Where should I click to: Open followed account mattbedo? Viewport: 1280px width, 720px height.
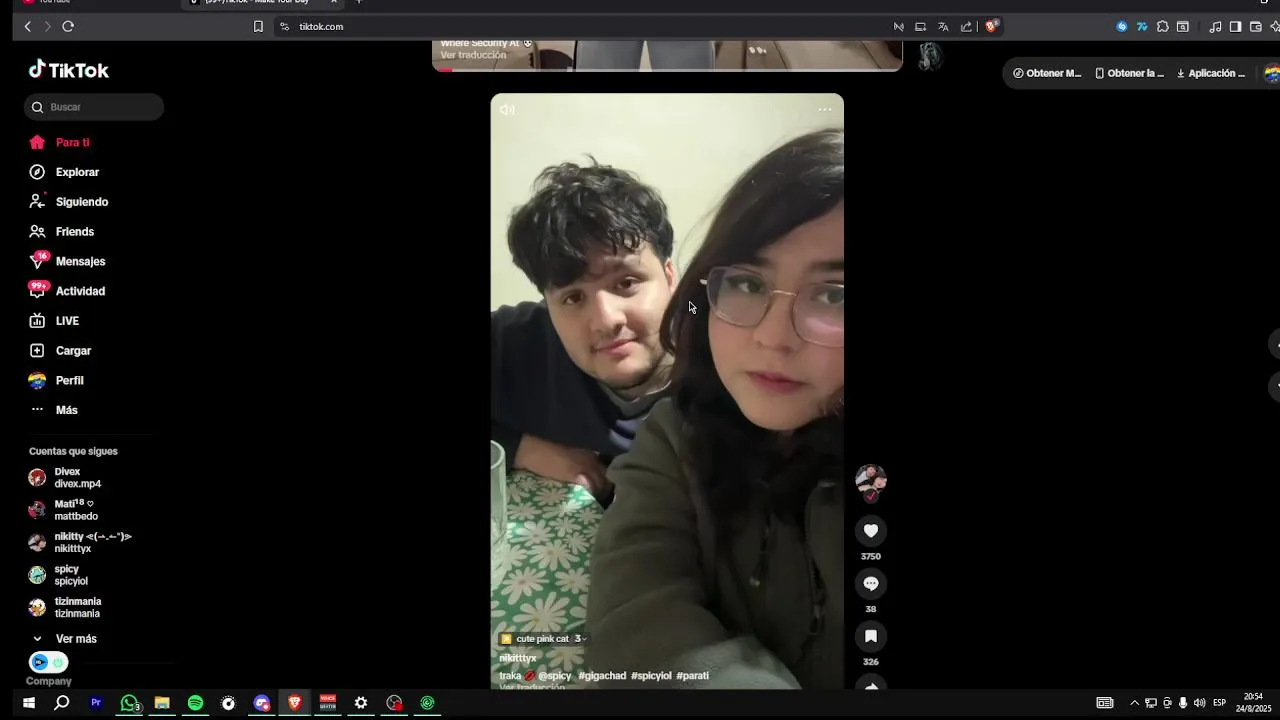point(63,510)
